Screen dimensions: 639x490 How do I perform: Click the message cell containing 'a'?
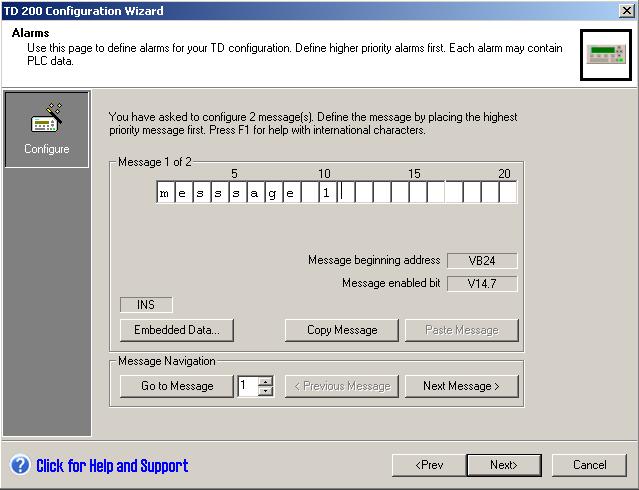(x=255, y=192)
